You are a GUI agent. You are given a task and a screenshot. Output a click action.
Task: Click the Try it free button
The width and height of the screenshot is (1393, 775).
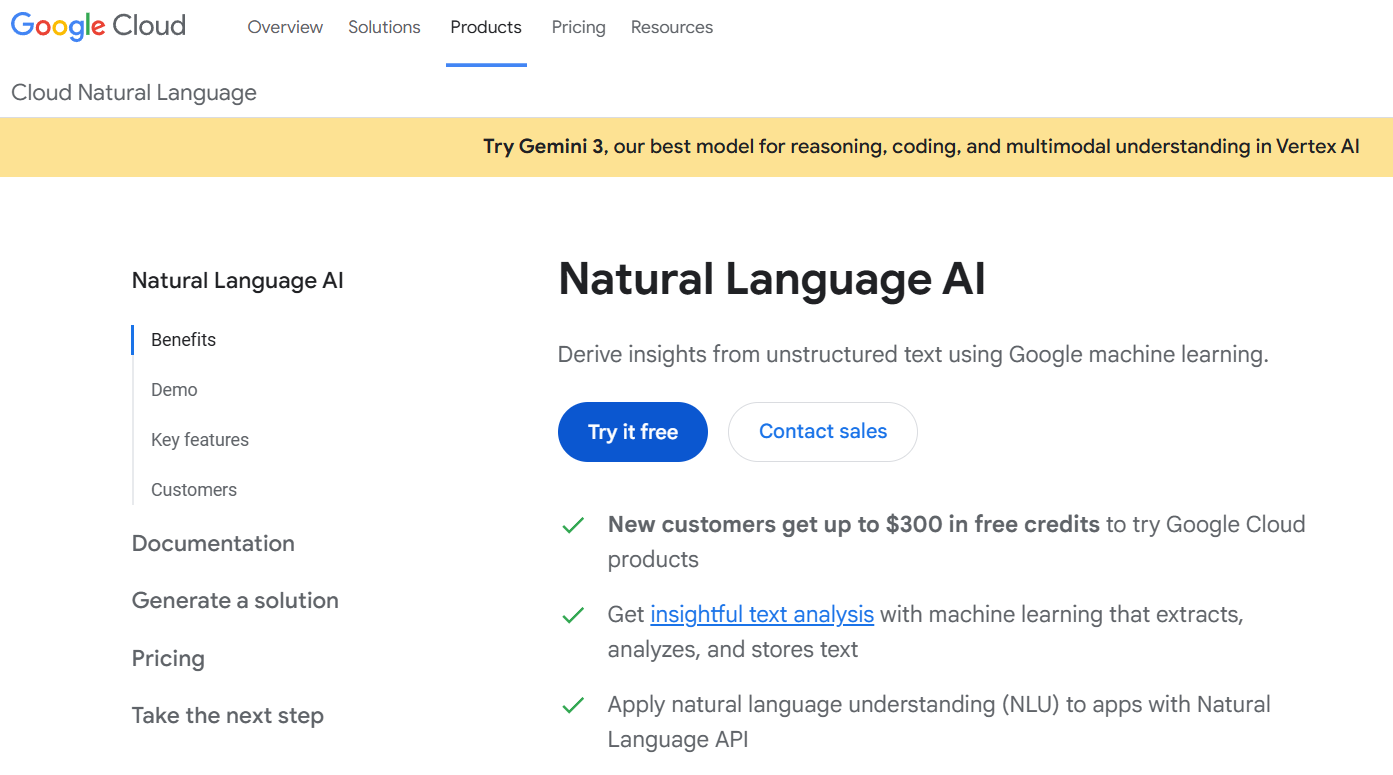(x=632, y=431)
